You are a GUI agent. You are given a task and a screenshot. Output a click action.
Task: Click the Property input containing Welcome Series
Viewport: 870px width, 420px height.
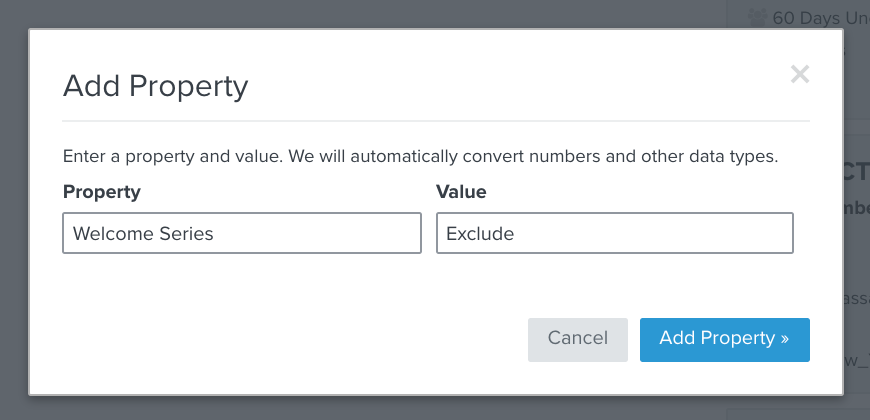[x=242, y=233]
